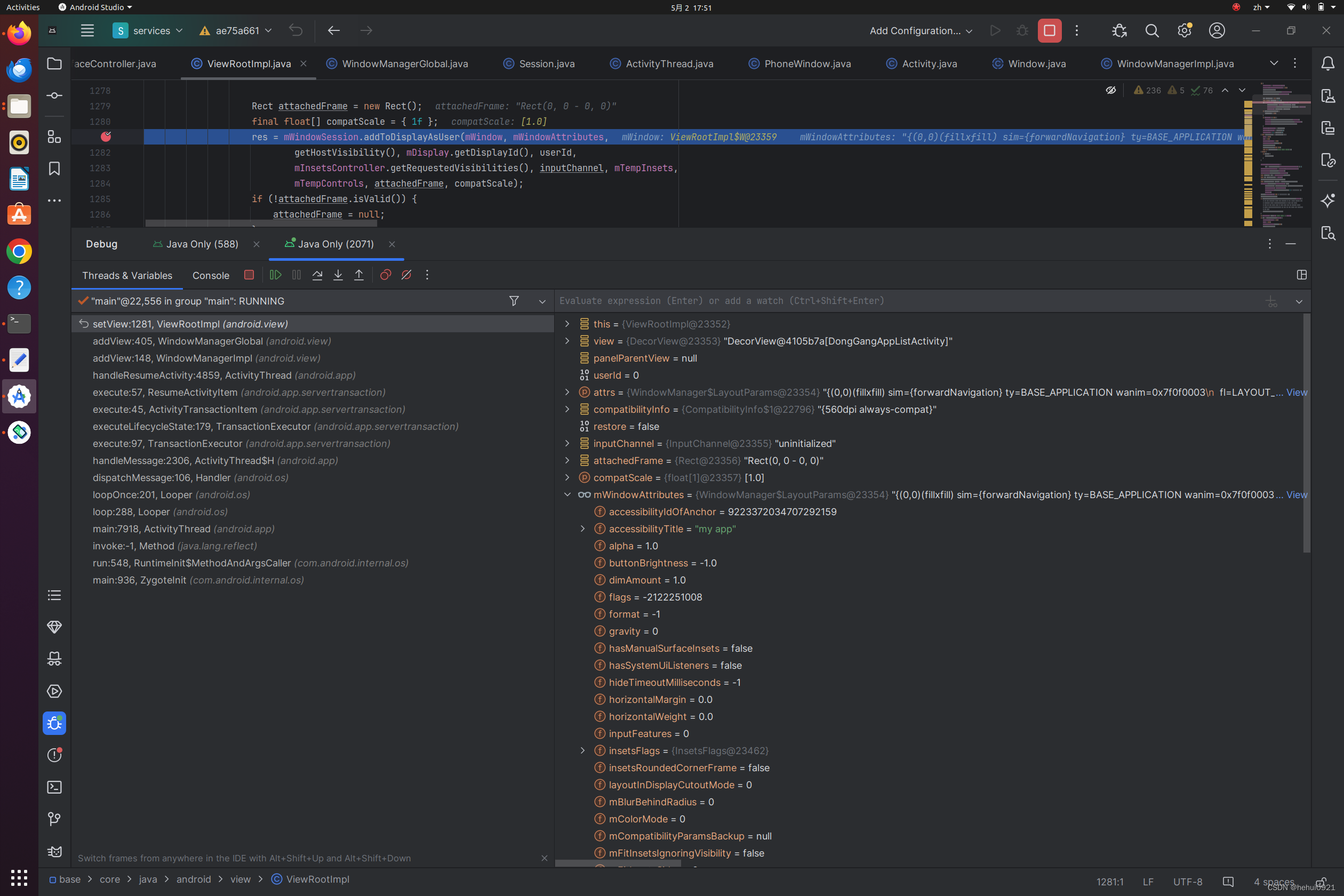The image size is (1344, 896).
Task: Show Applications grid in the dock
Action: point(19,877)
